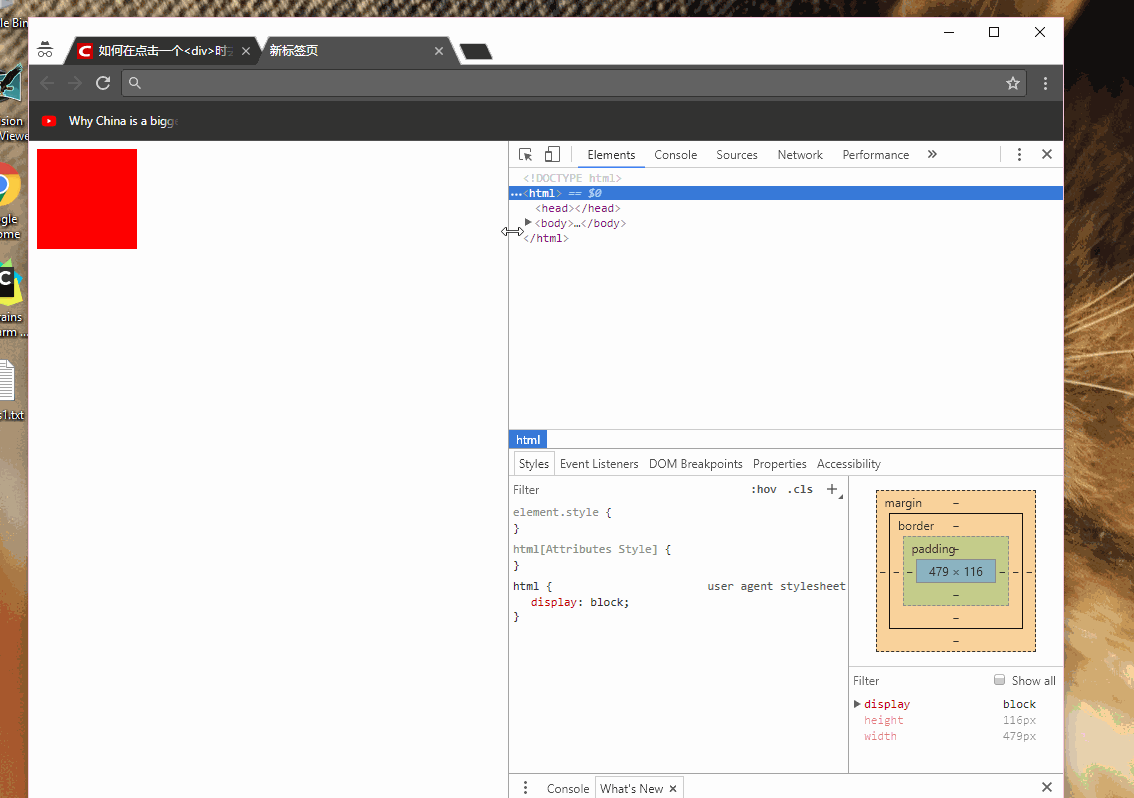Click the incognito mode icon

point(45,49)
